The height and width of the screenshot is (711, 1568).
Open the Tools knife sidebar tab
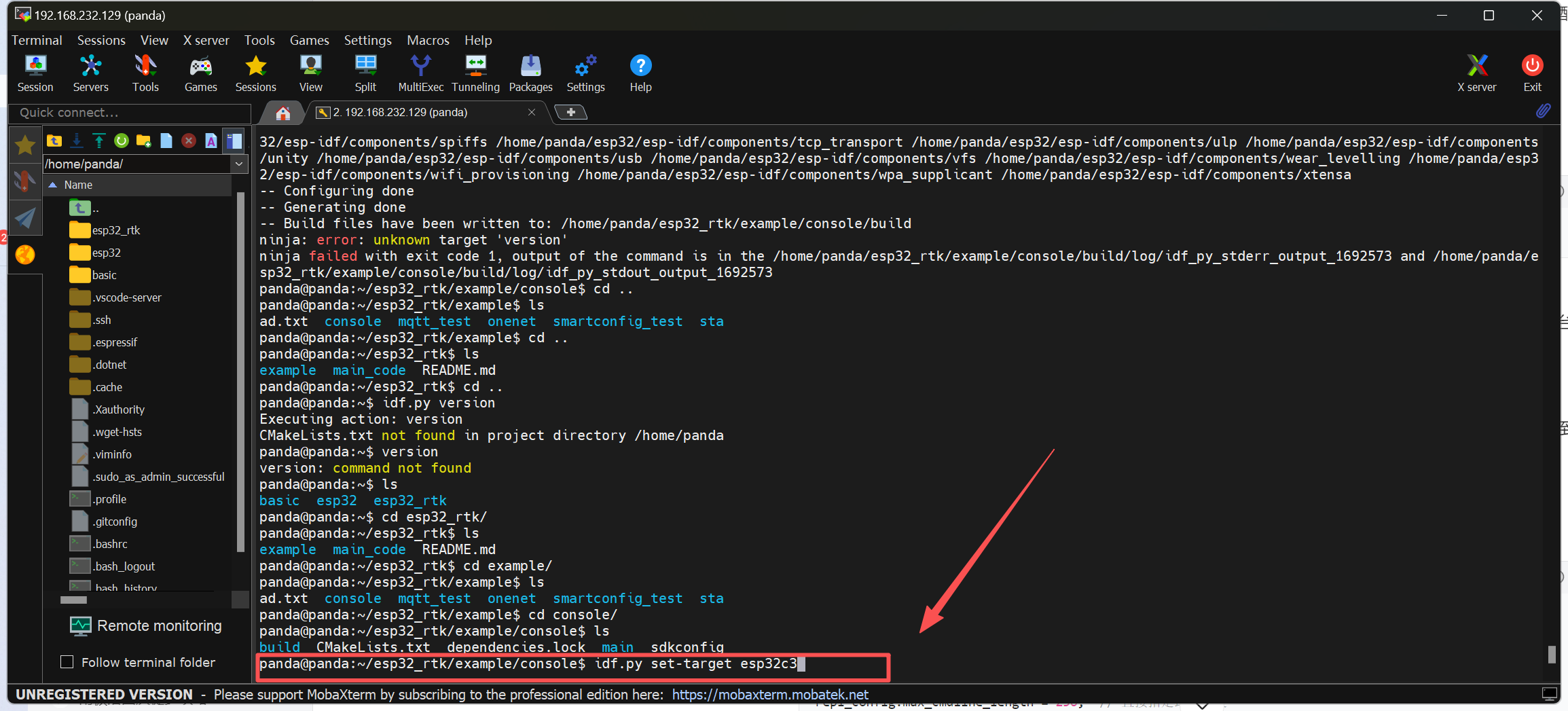point(25,181)
